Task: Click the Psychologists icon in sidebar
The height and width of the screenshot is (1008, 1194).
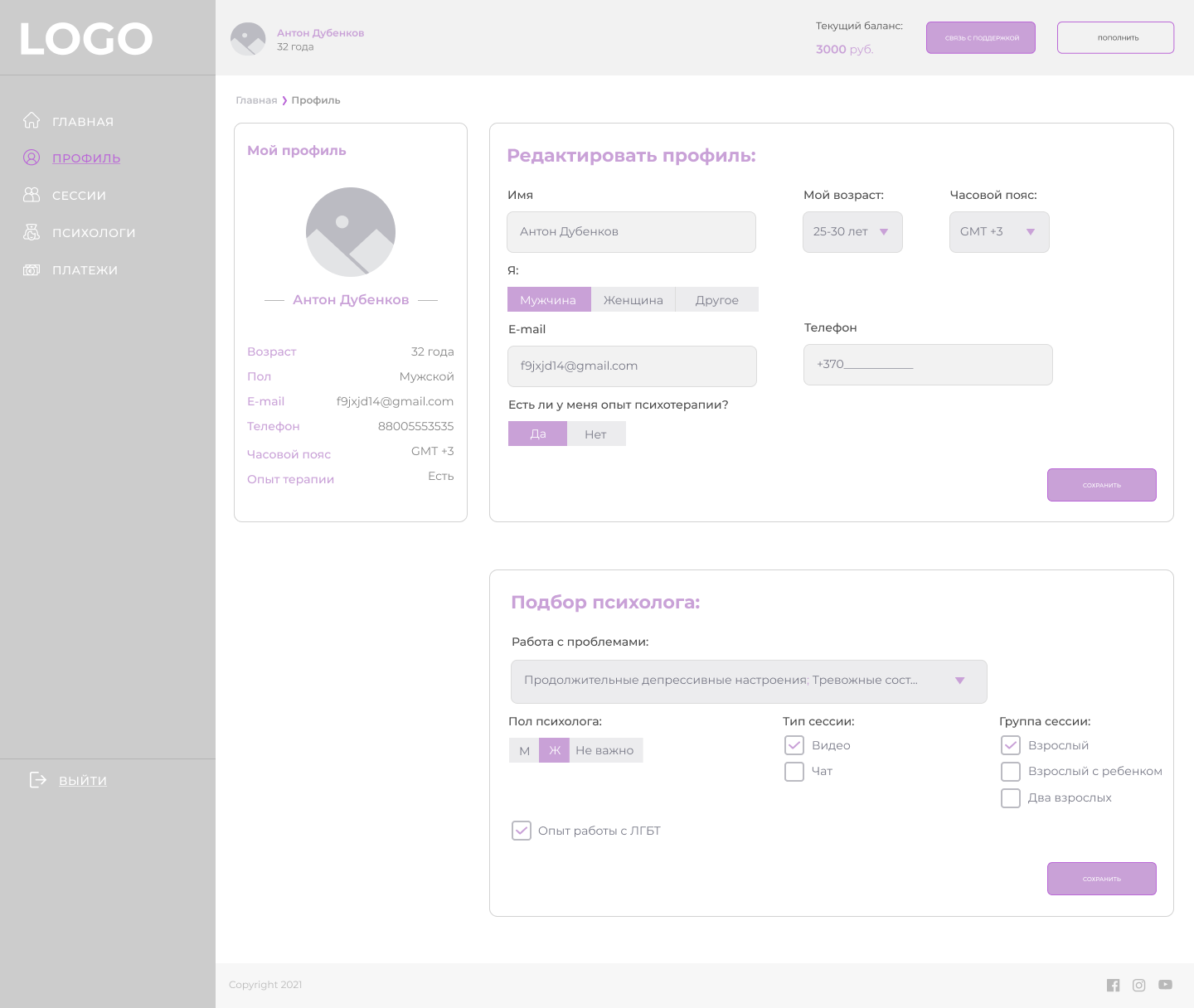Action: pyautogui.click(x=32, y=232)
